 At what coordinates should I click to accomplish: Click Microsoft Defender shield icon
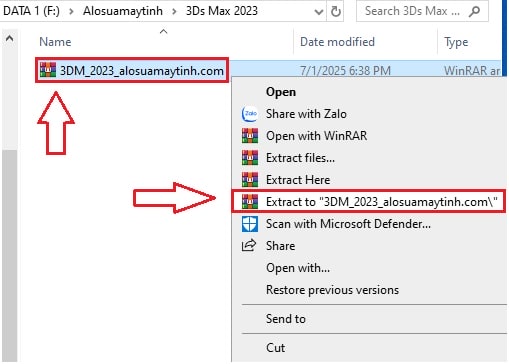[250, 224]
